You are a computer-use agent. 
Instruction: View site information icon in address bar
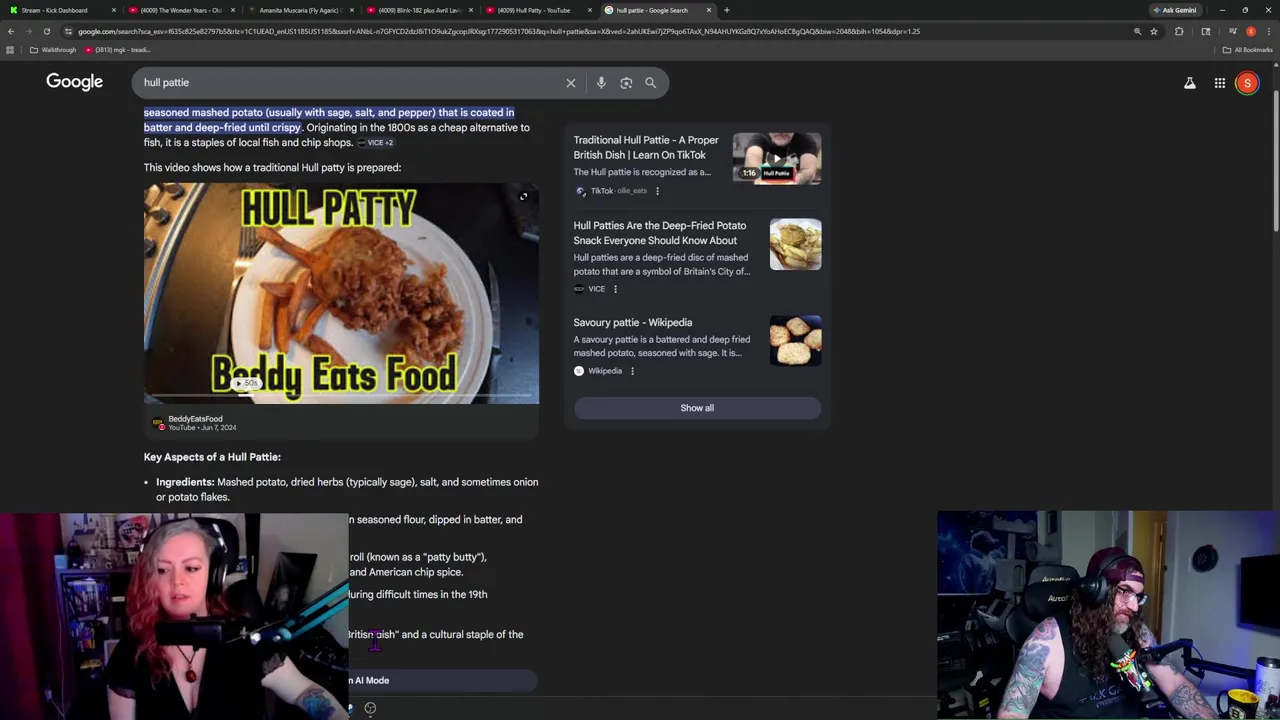pyautogui.click(x=68, y=31)
